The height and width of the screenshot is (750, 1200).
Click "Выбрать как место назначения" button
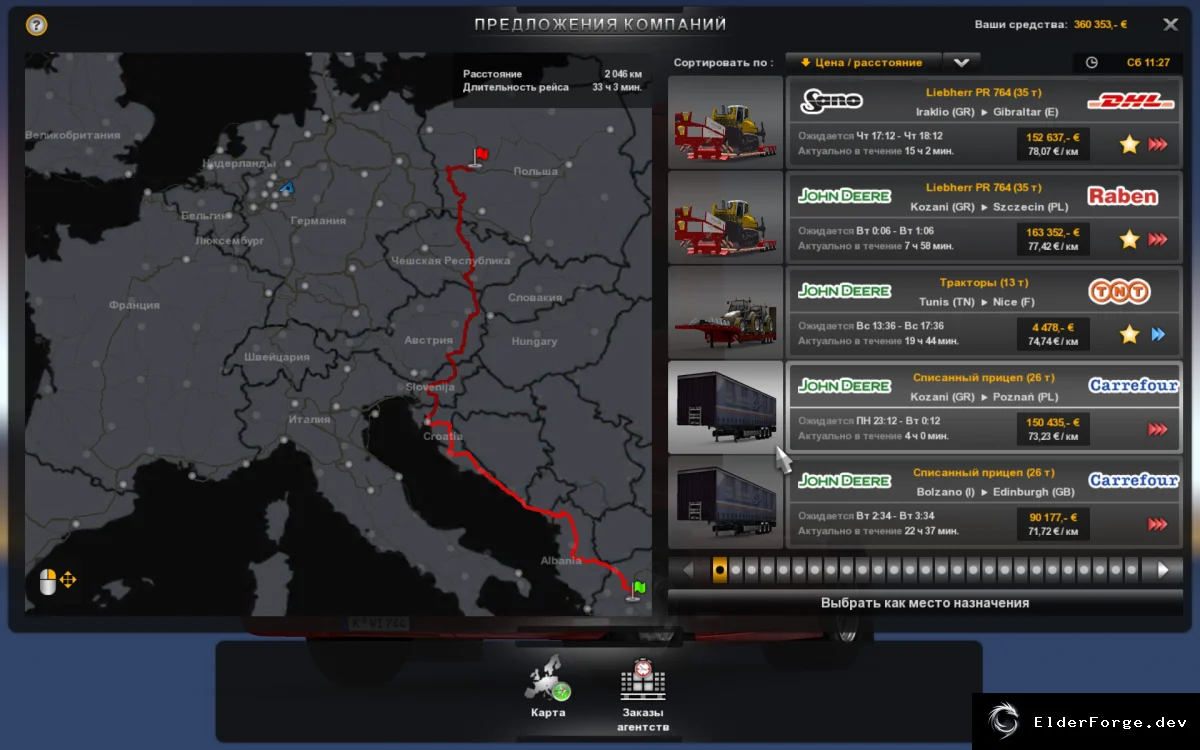click(925, 603)
